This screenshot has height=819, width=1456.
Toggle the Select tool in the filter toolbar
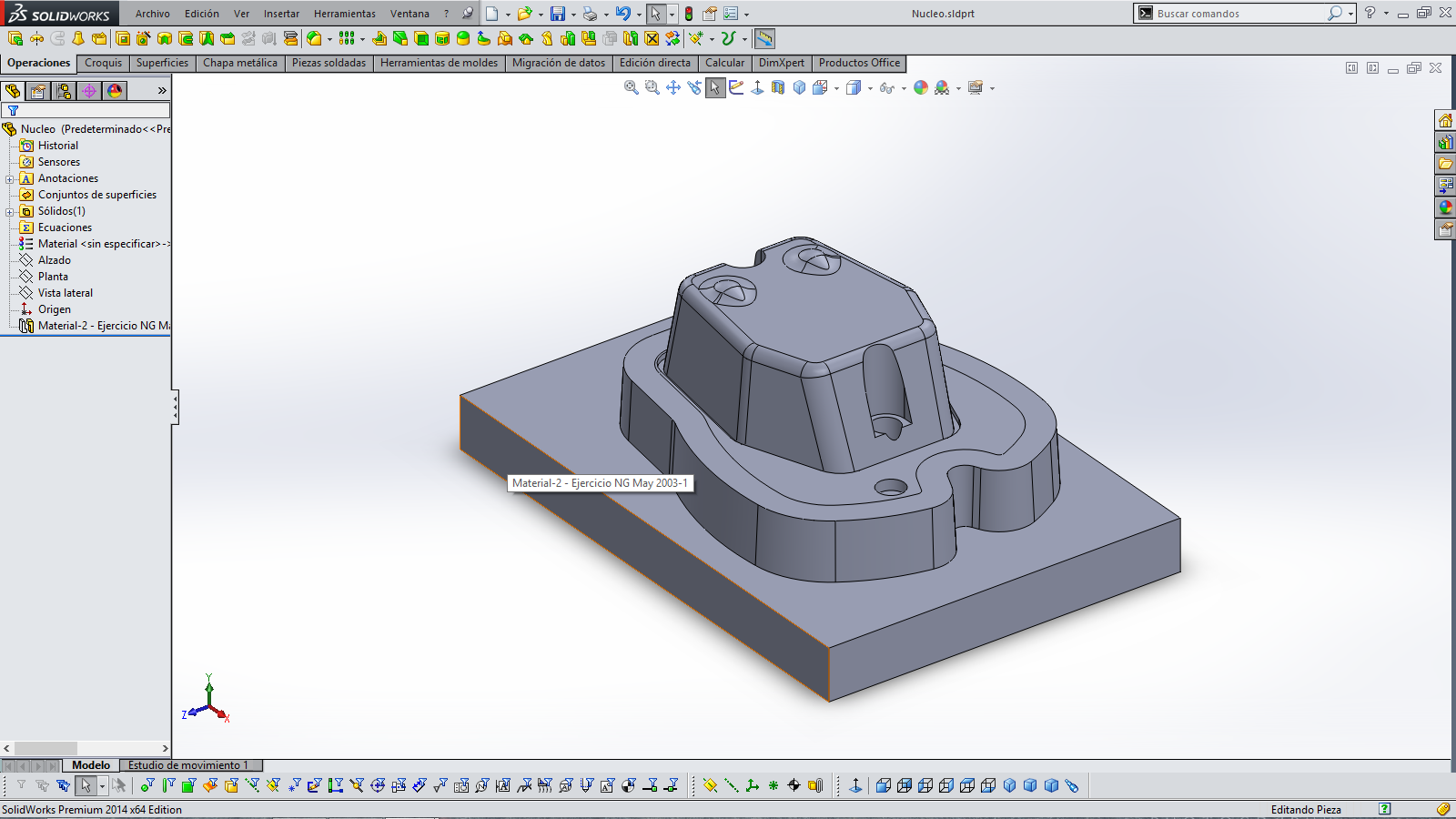click(86, 785)
